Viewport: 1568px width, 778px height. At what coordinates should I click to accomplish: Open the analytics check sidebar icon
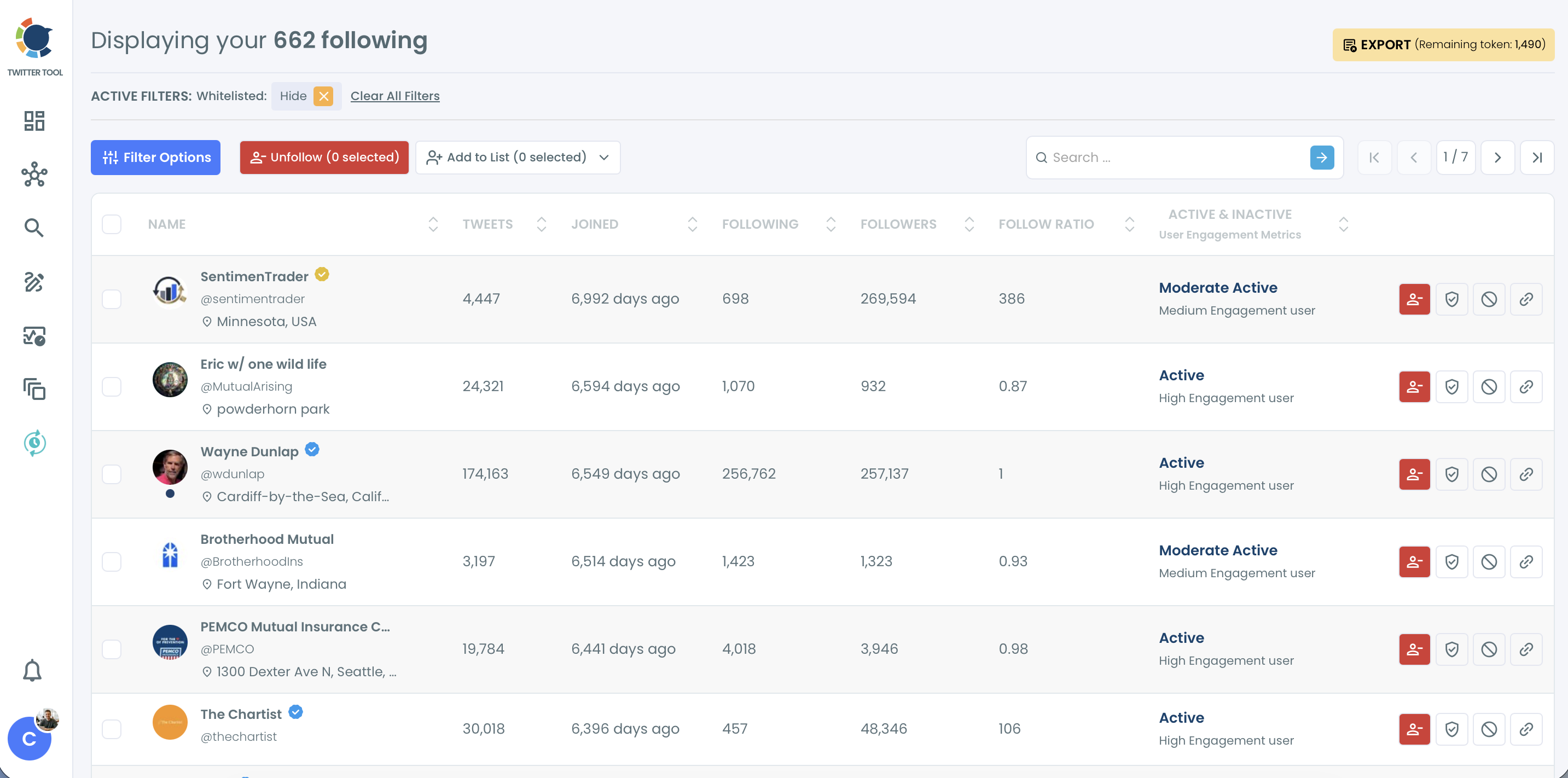pyautogui.click(x=34, y=335)
